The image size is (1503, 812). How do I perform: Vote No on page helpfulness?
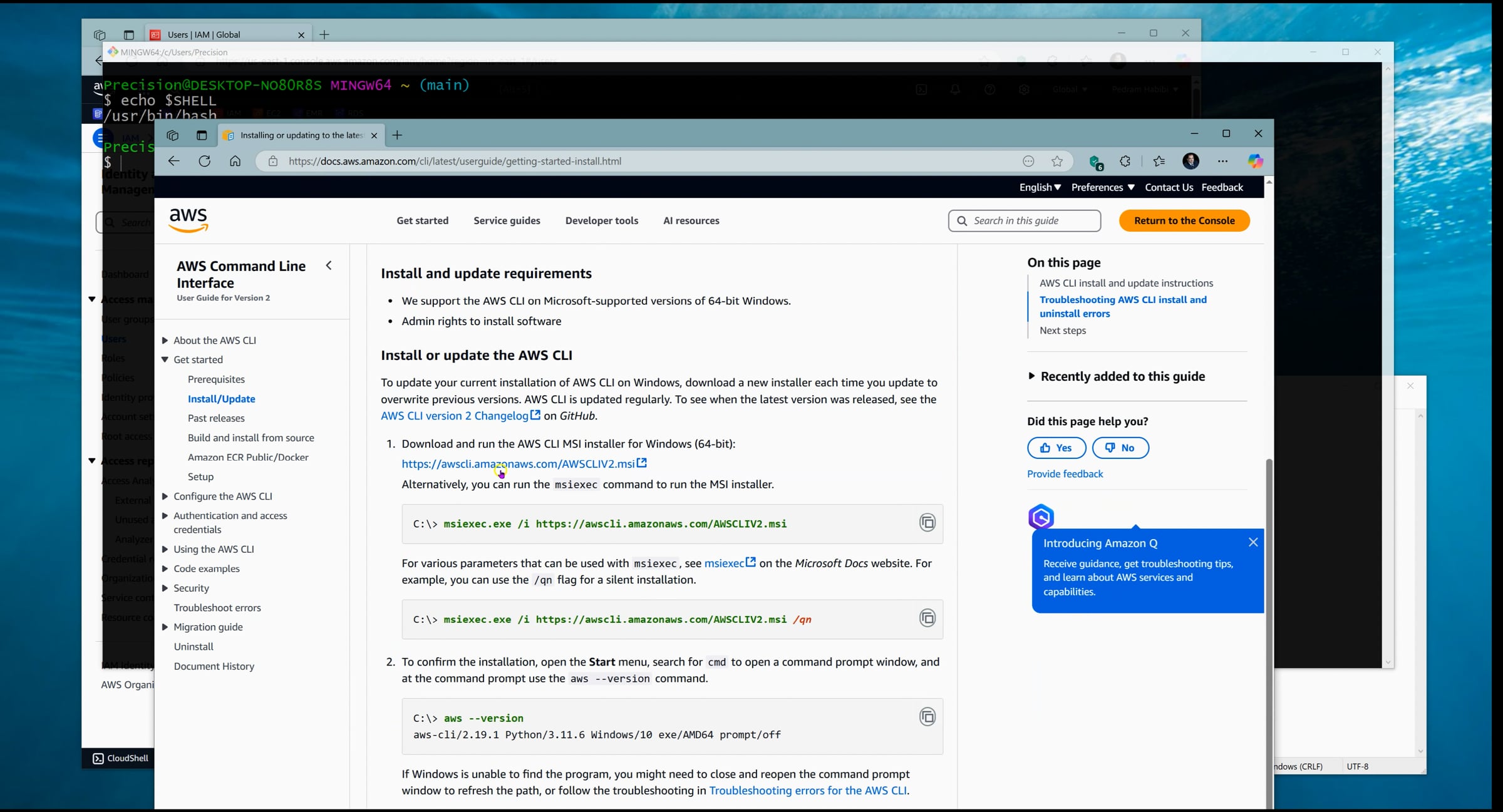tap(1120, 448)
